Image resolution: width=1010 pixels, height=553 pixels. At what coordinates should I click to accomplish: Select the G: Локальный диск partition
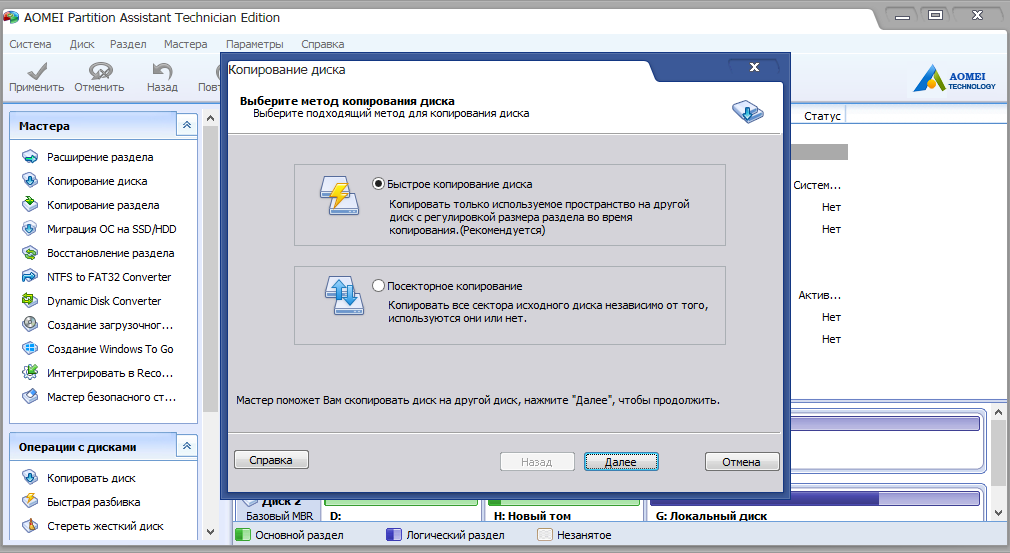(815, 508)
